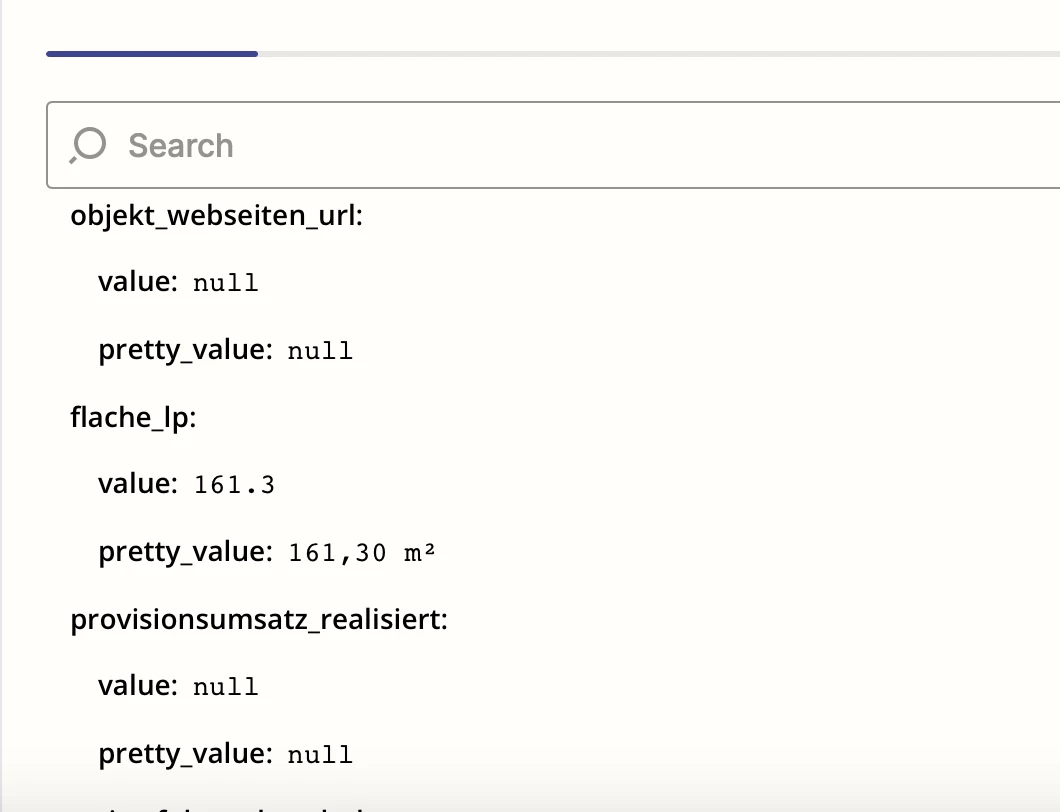
Task: Click the gray unfilled progress bar track
Action: 659,54
